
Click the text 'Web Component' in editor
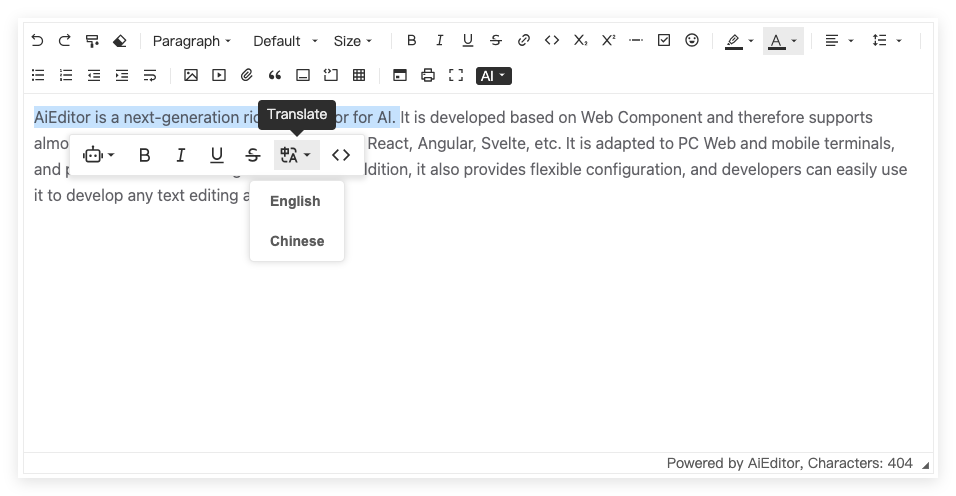[641, 118]
